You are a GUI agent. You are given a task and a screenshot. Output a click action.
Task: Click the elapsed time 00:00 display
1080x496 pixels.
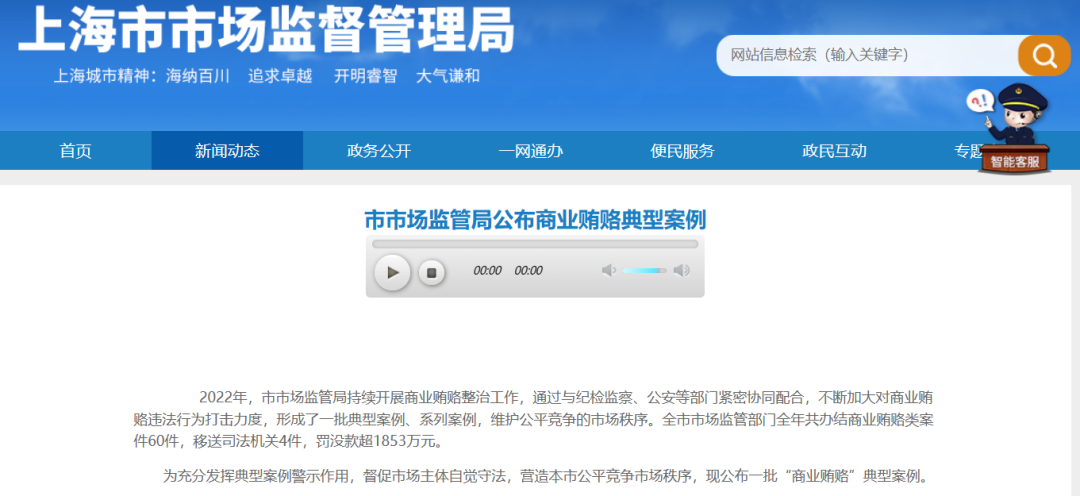pyautogui.click(x=487, y=271)
